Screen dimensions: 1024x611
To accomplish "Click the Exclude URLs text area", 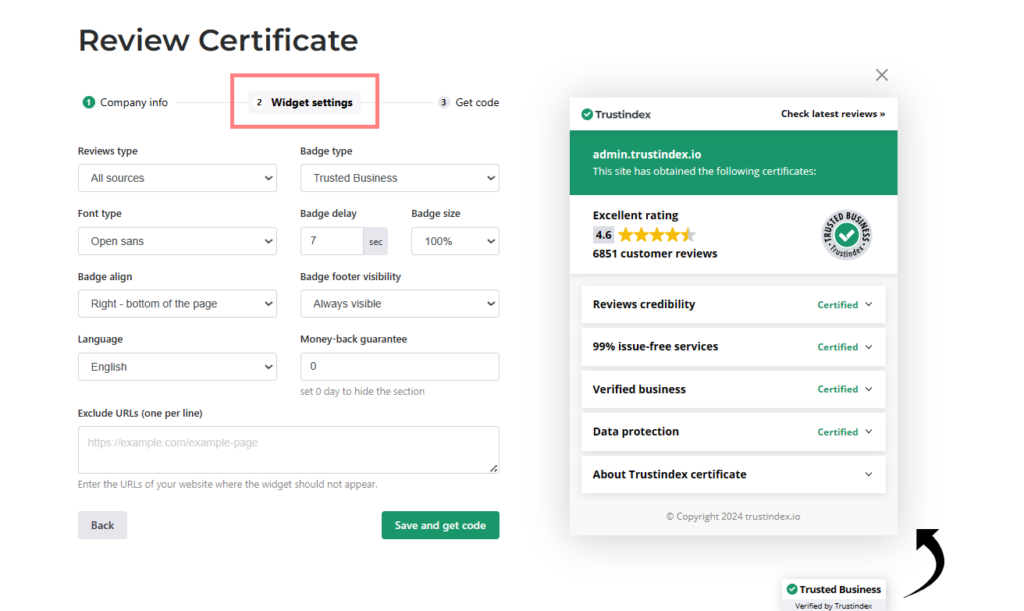I will coord(288,450).
